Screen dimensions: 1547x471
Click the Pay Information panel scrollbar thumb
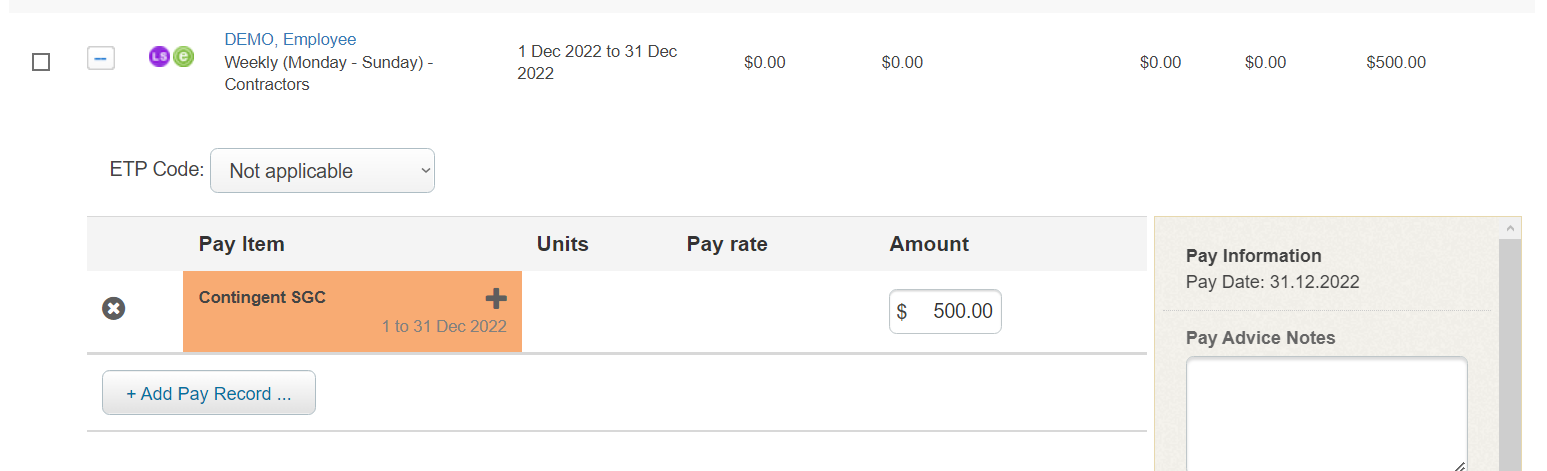1510,355
